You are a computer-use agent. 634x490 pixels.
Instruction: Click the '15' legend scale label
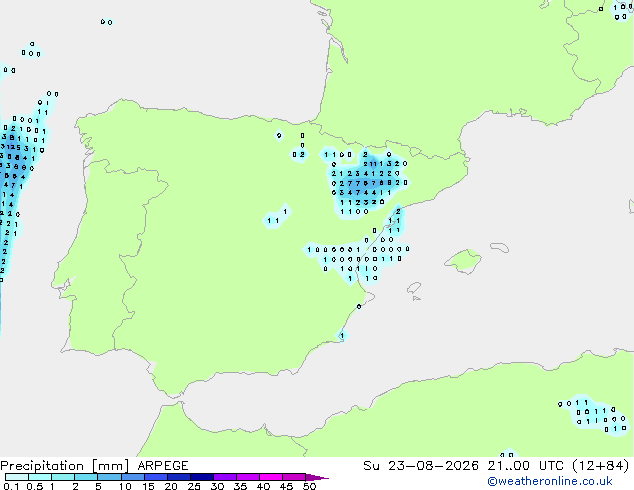click(148, 486)
